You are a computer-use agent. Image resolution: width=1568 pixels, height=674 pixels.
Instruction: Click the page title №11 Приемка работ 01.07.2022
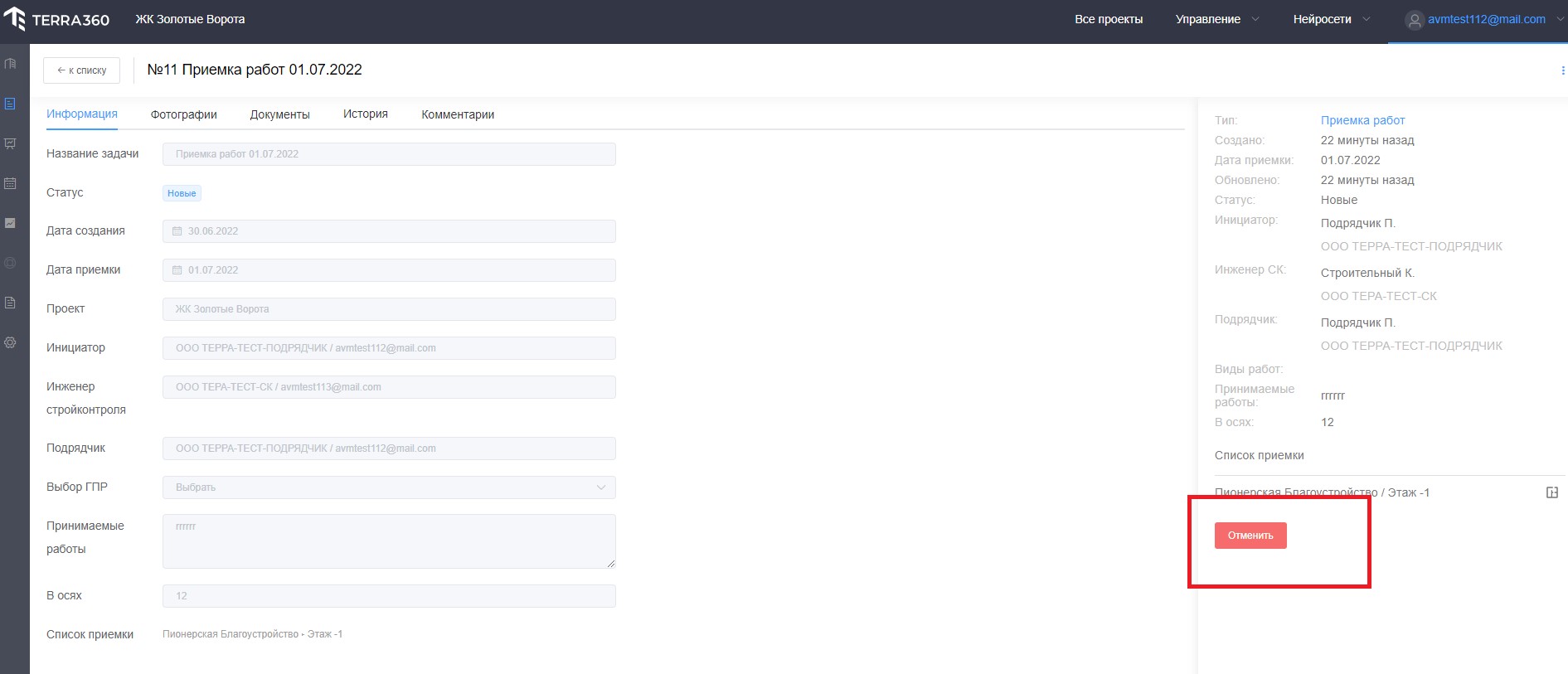click(x=255, y=70)
